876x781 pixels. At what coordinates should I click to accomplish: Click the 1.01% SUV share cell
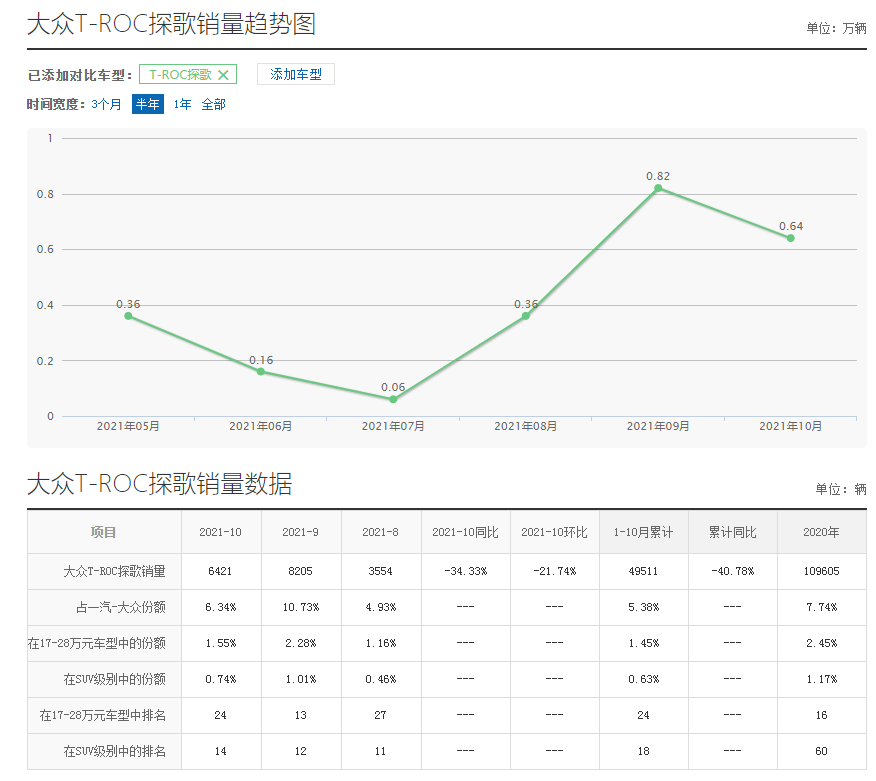pyautogui.click(x=301, y=679)
